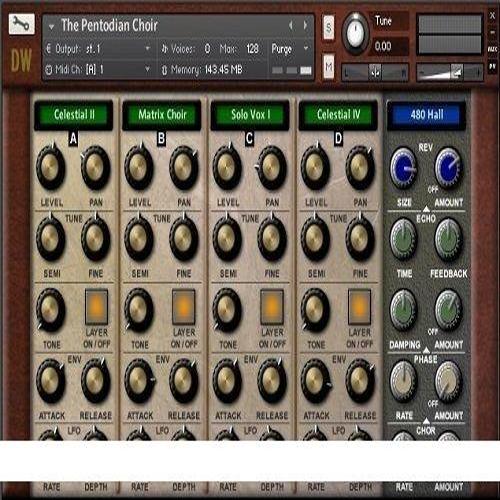Click the 480 Hall reverb selector
This screenshot has width=500, height=500.
pyautogui.click(x=426, y=115)
